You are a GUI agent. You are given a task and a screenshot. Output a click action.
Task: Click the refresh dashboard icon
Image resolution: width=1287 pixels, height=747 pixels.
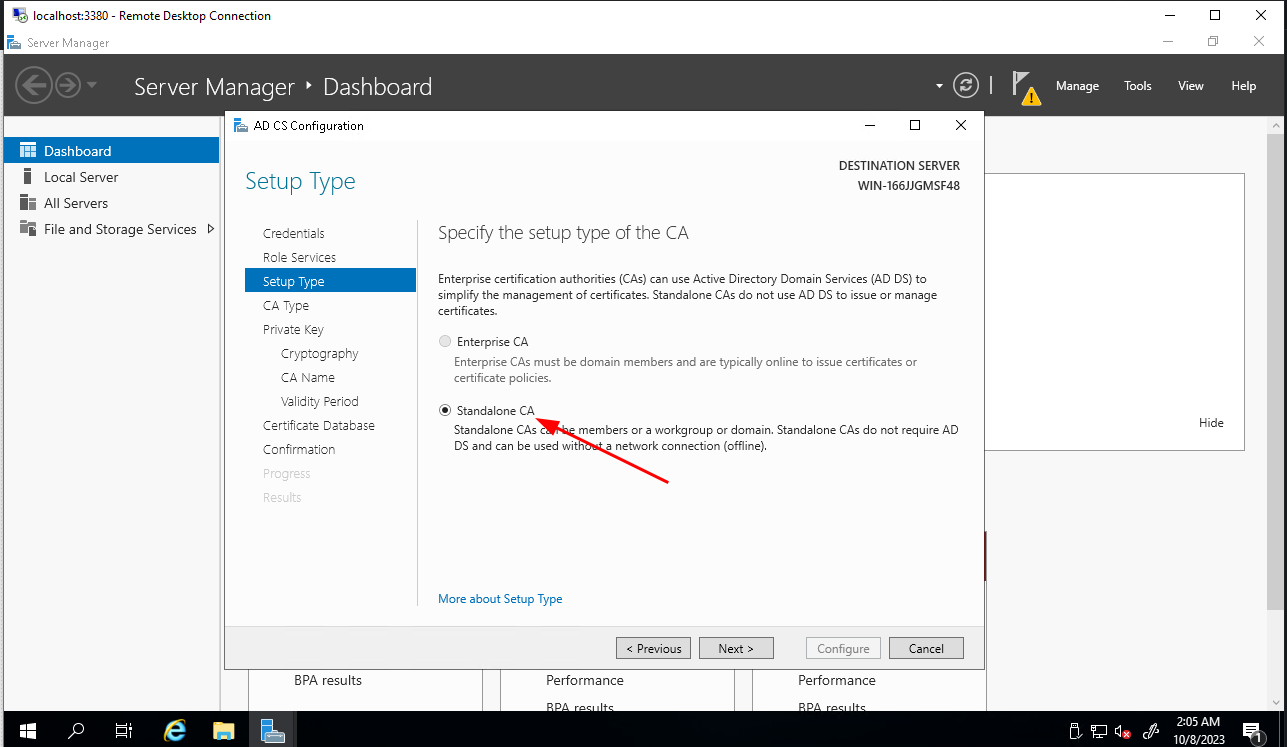pyautogui.click(x=965, y=85)
